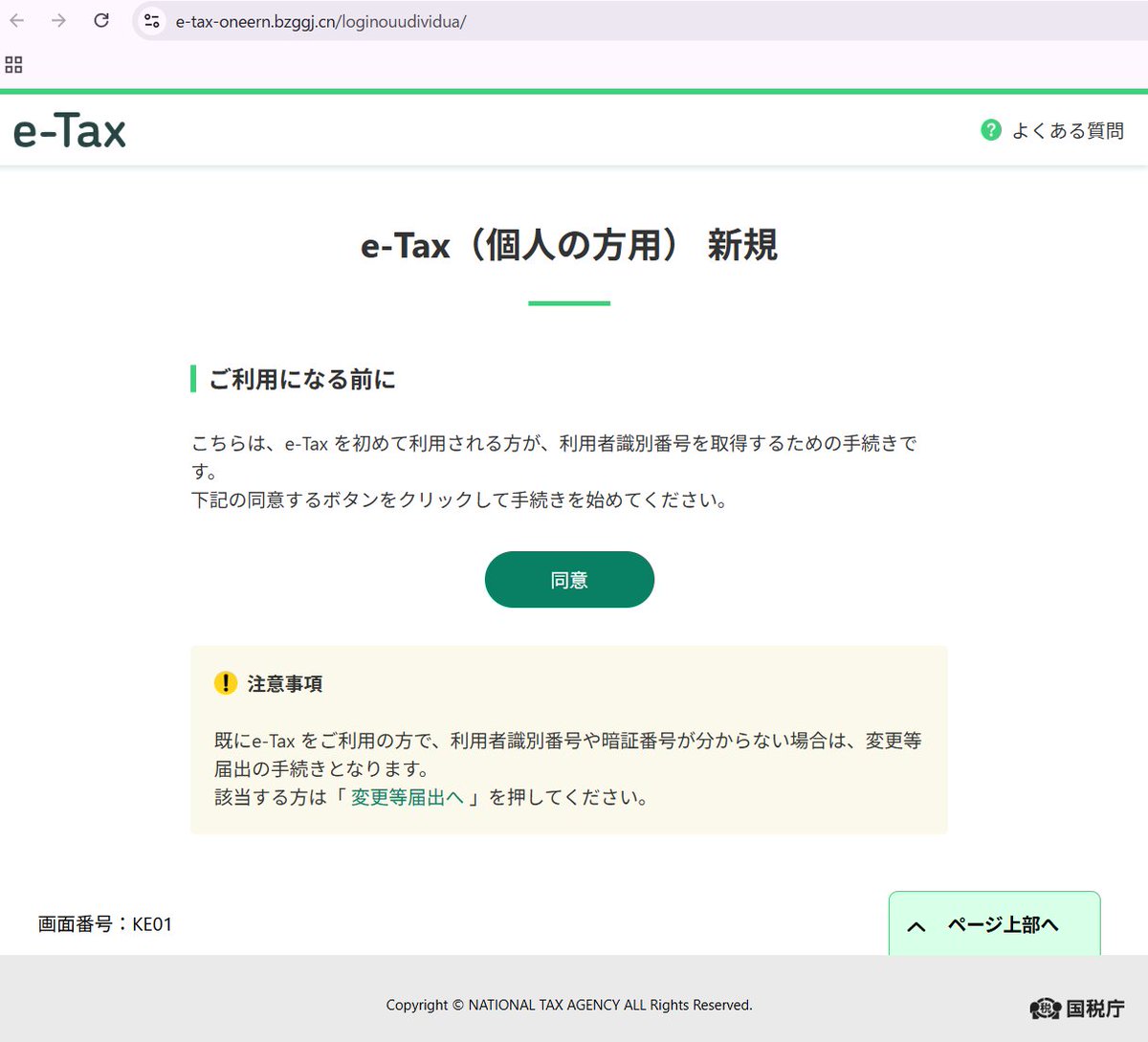Click the address bar URL field
The width and height of the screenshot is (1148, 1042).
(640, 20)
